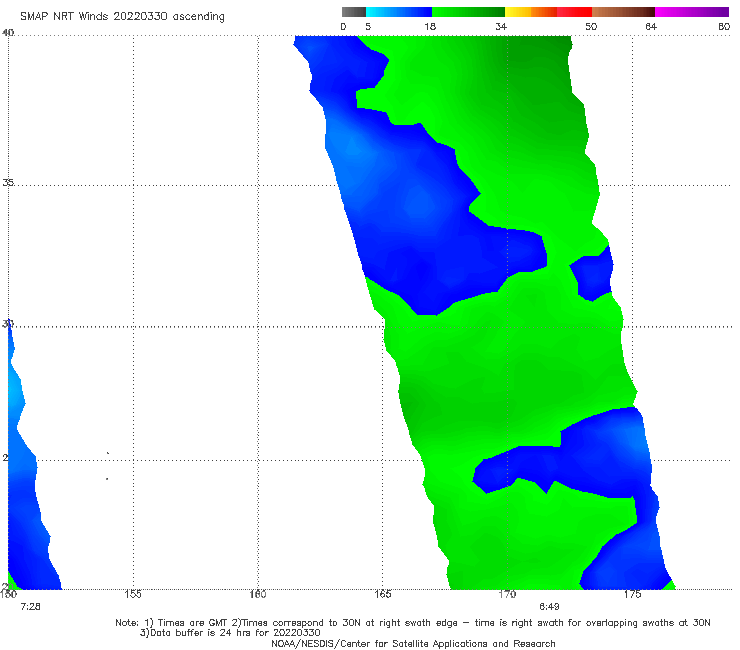Click the swath time '6:49'
Viewport: 740px width, 650px height.
[x=549, y=607]
